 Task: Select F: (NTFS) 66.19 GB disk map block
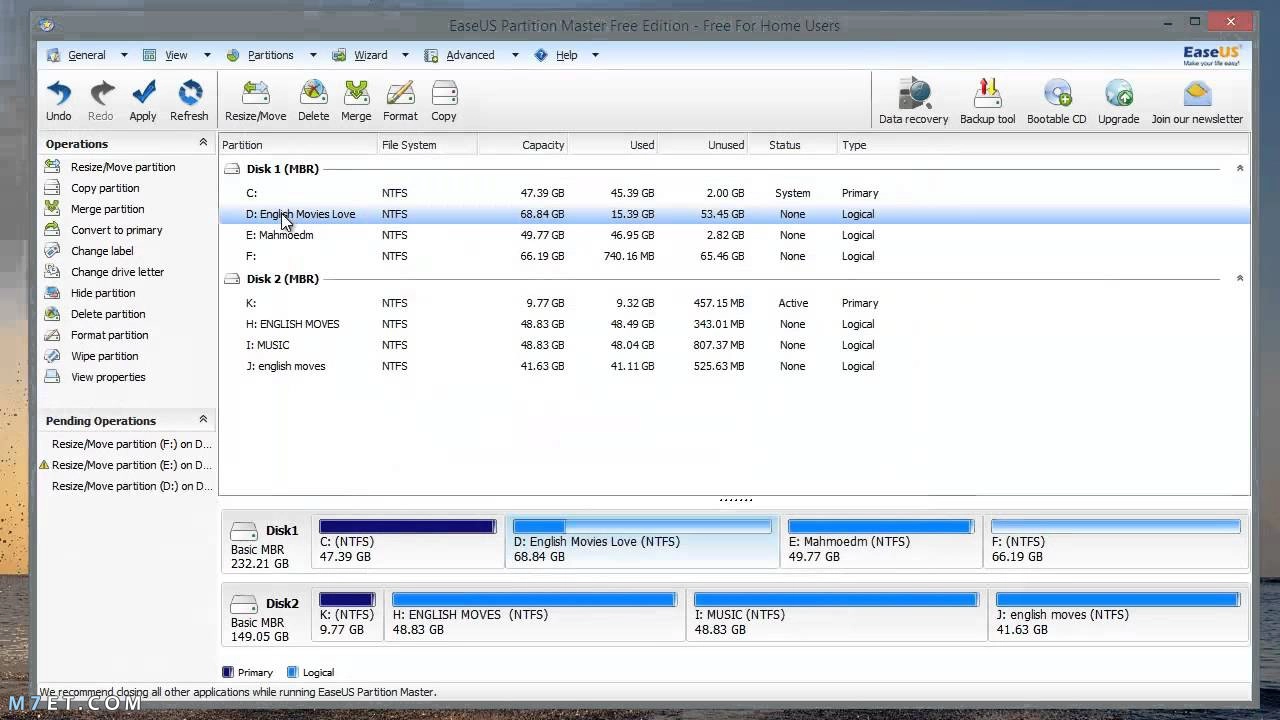click(x=1116, y=541)
